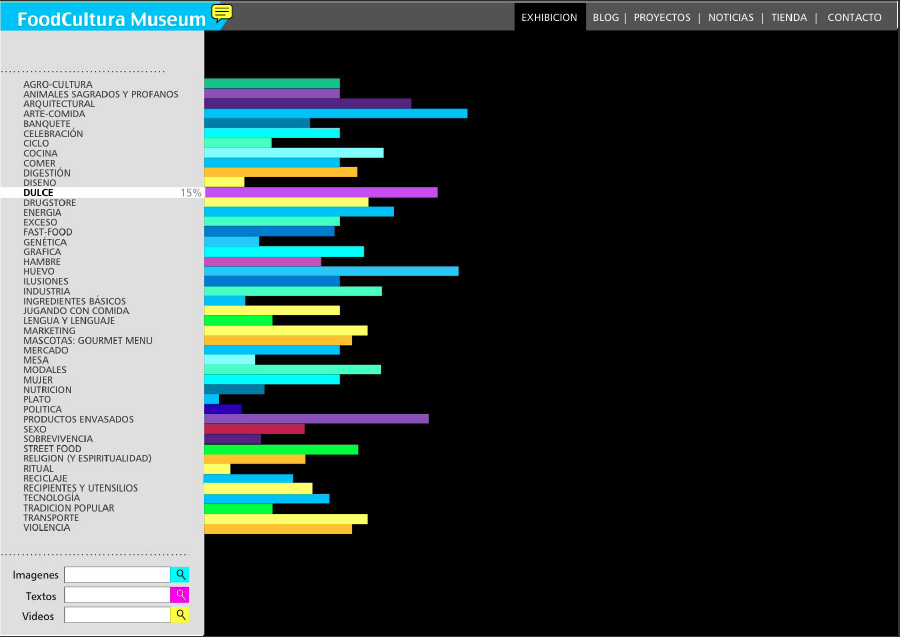Click the yellow Videos search icon
The height and width of the screenshot is (637, 900).
click(x=180, y=615)
